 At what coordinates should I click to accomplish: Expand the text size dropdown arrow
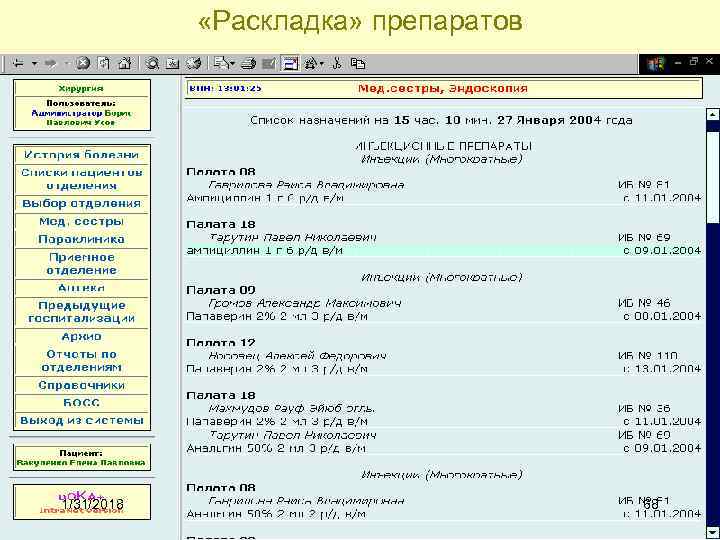tap(321, 63)
